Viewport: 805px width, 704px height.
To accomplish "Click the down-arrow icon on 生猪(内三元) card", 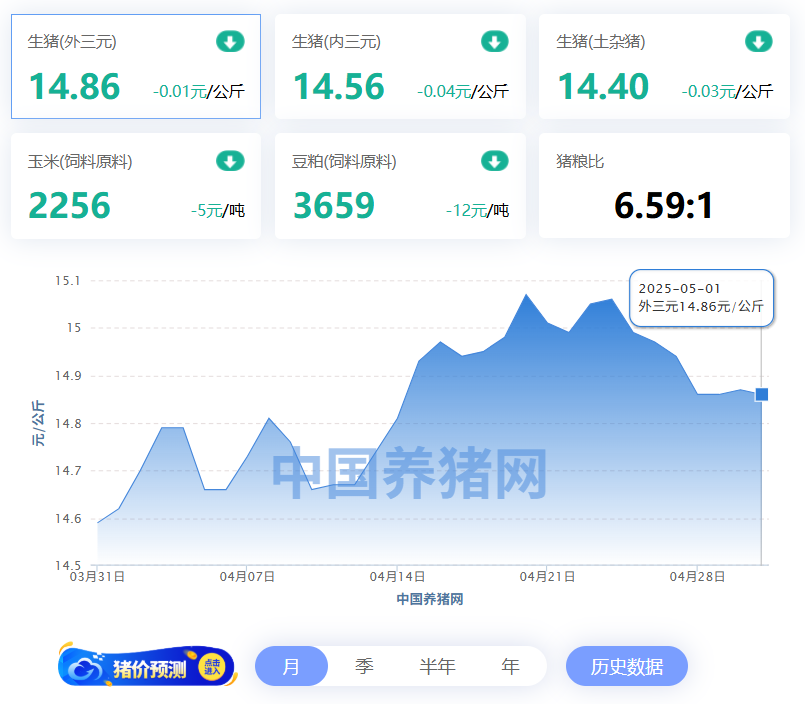I will pos(495,42).
